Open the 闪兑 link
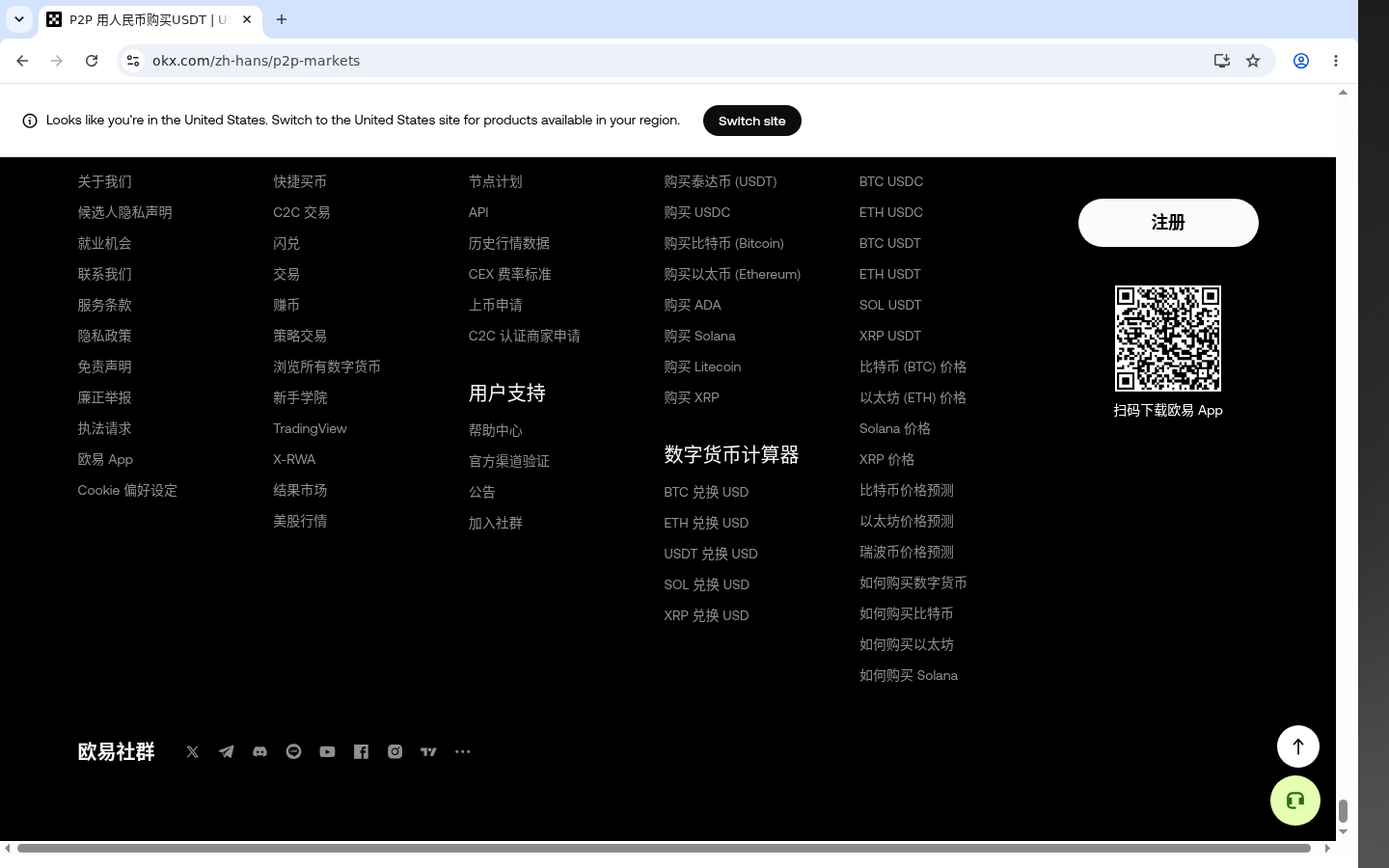The height and width of the screenshot is (868, 1389). (286, 243)
